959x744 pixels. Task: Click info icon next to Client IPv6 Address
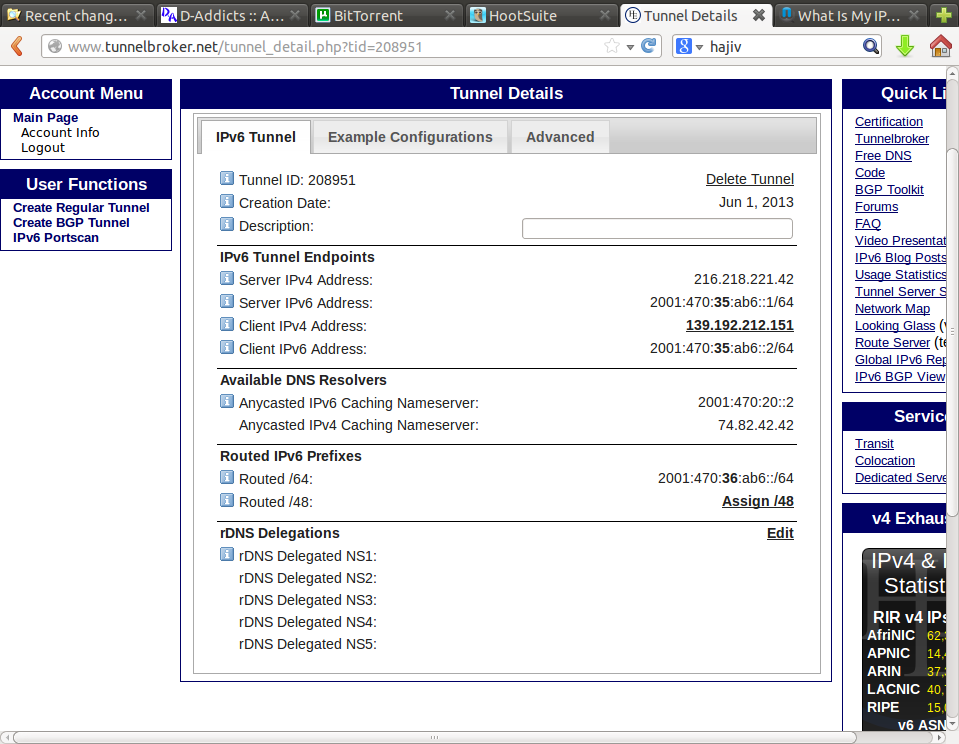coord(226,348)
